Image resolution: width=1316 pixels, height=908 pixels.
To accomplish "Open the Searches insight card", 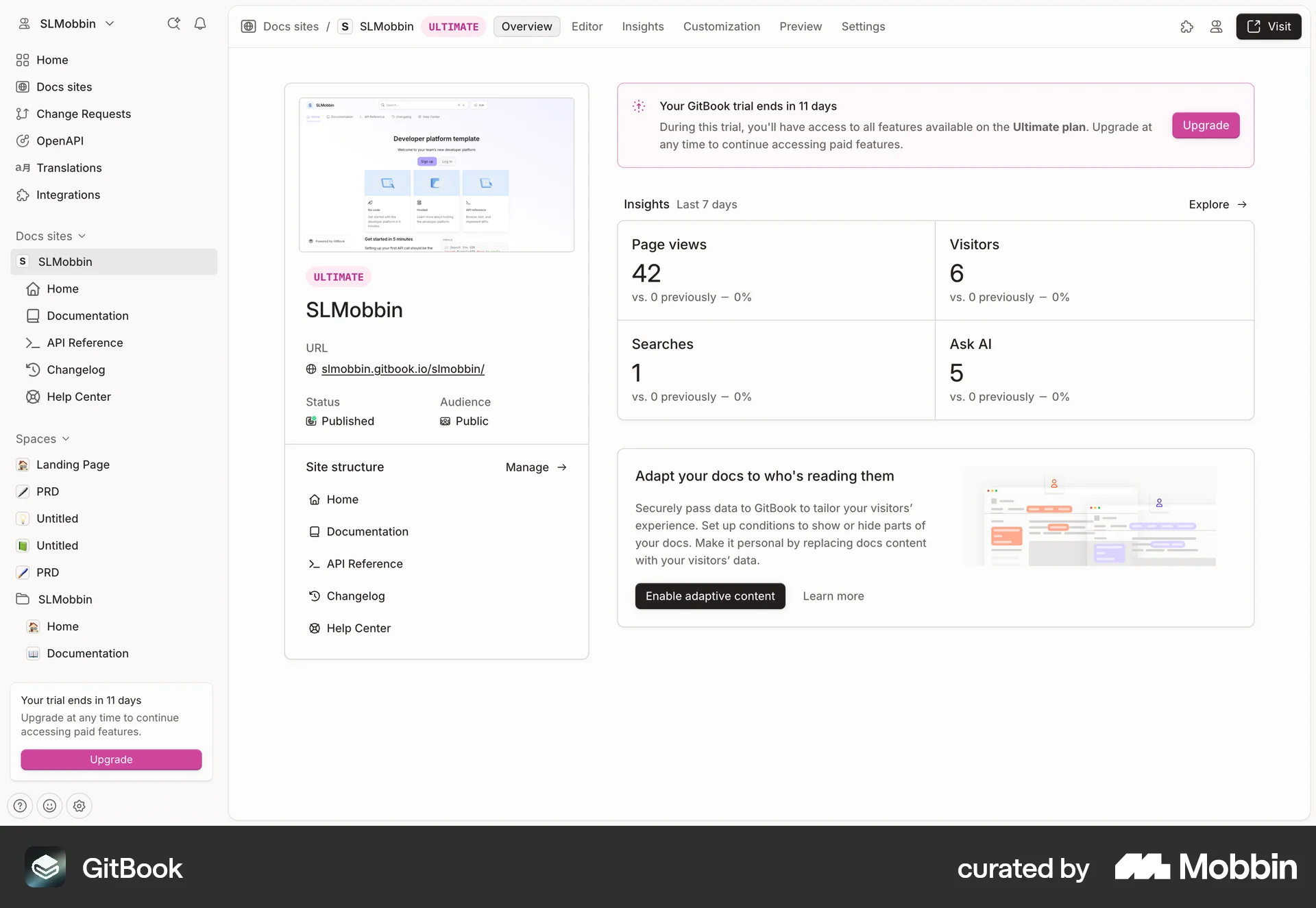I will [x=776, y=370].
